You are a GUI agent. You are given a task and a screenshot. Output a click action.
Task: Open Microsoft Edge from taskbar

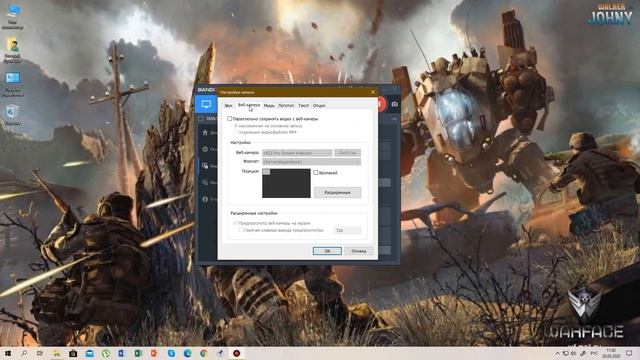click(187, 353)
